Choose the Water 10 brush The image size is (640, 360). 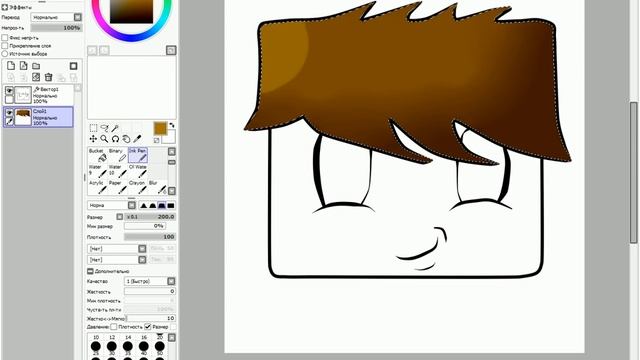coord(118,171)
